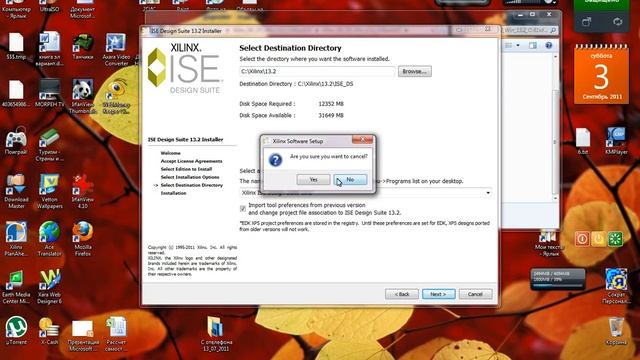Click the destination directory path field
The image size is (640, 360).
tap(317, 71)
